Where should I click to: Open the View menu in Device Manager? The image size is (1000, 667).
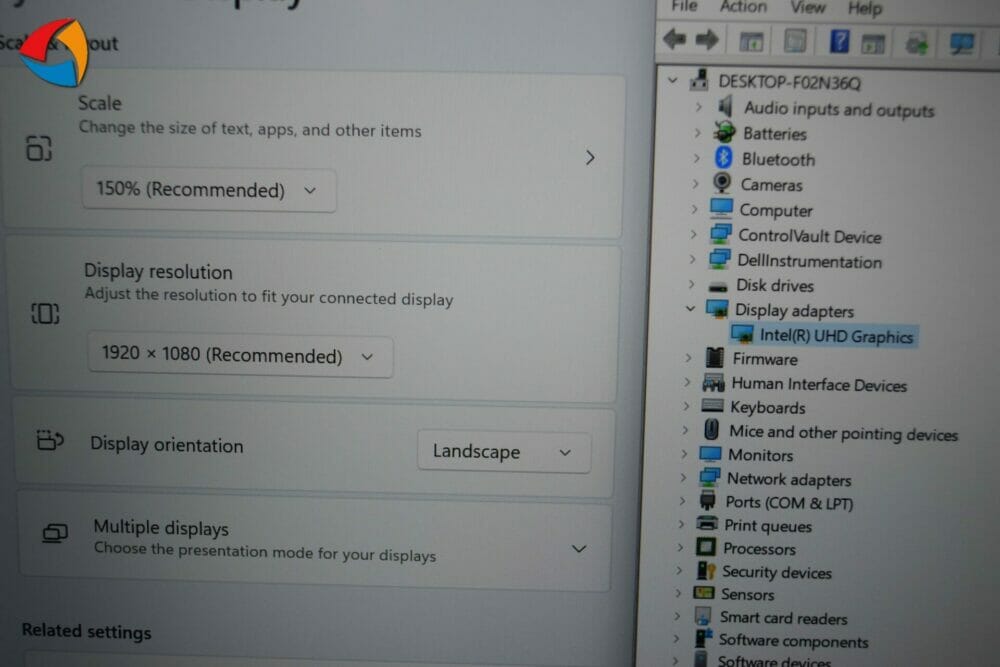[x=808, y=7]
